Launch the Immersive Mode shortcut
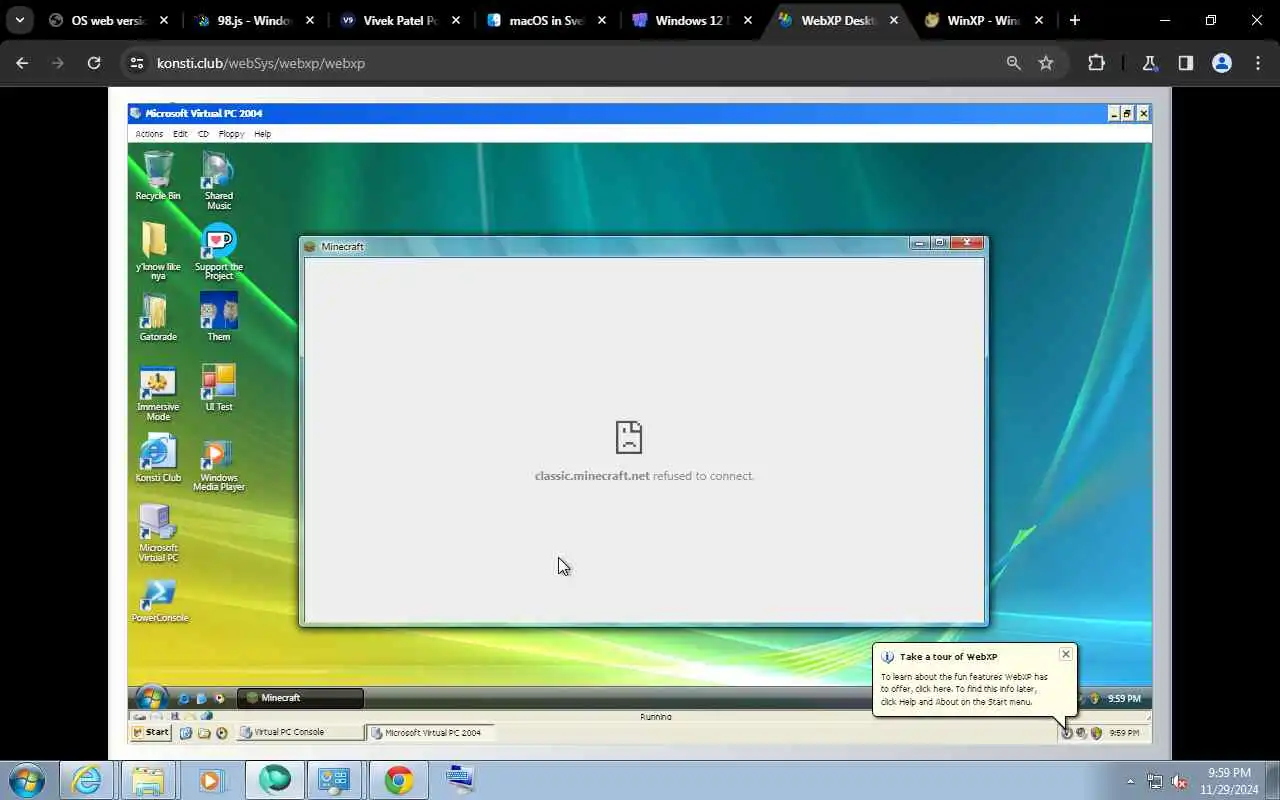Viewport: 1280px width, 800px height. click(x=158, y=392)
